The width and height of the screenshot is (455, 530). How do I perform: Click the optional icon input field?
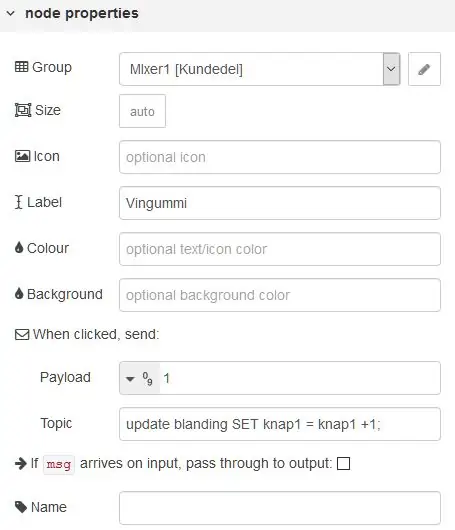tap(280, 157)
